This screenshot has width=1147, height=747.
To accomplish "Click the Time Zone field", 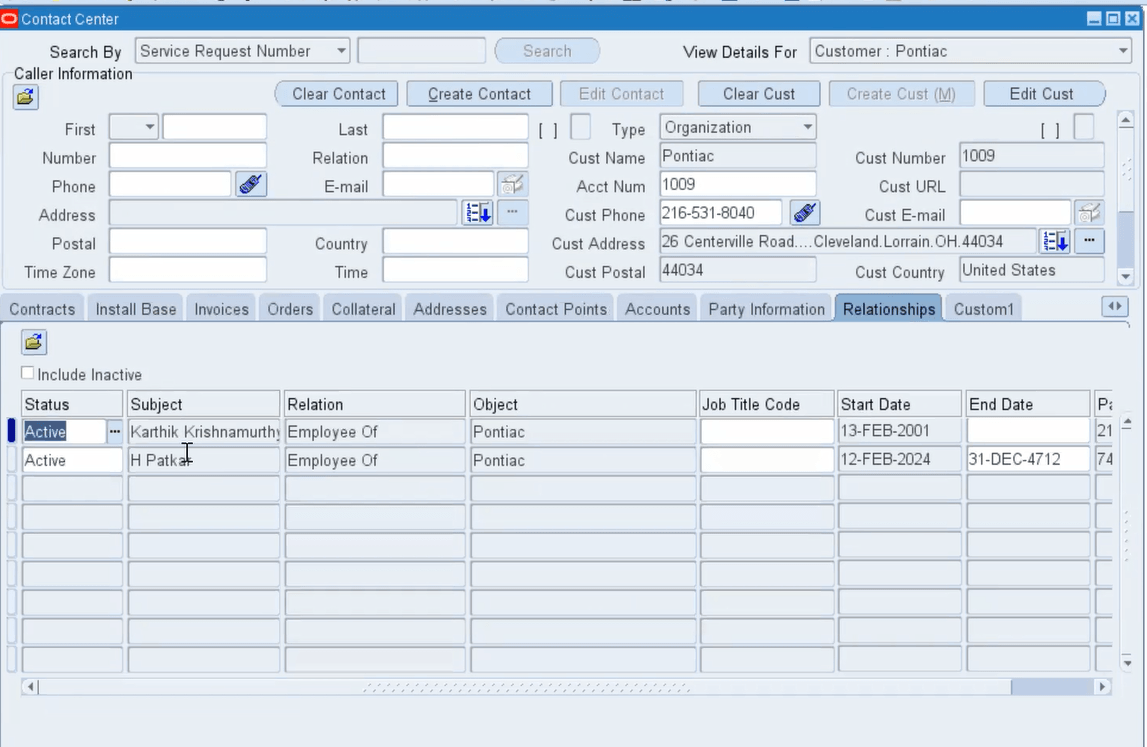I will [188, 270].
